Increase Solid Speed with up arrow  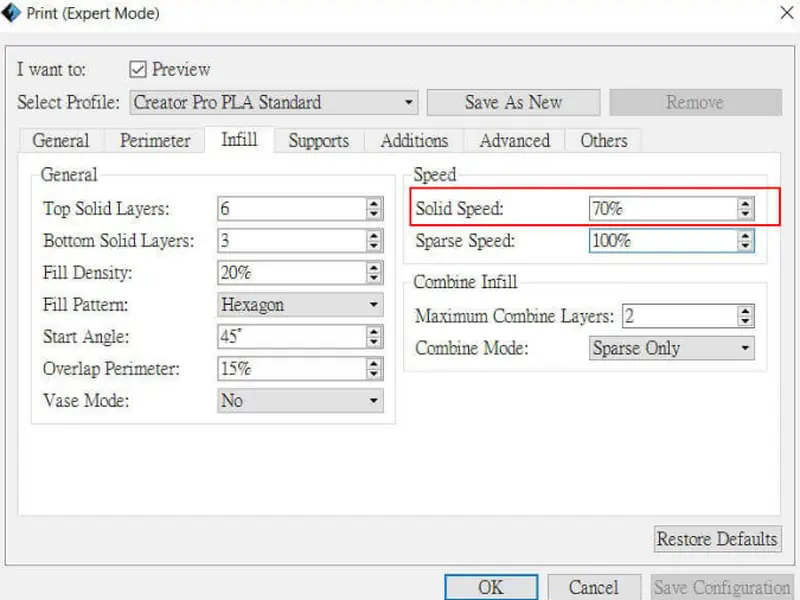pos(744,204)
